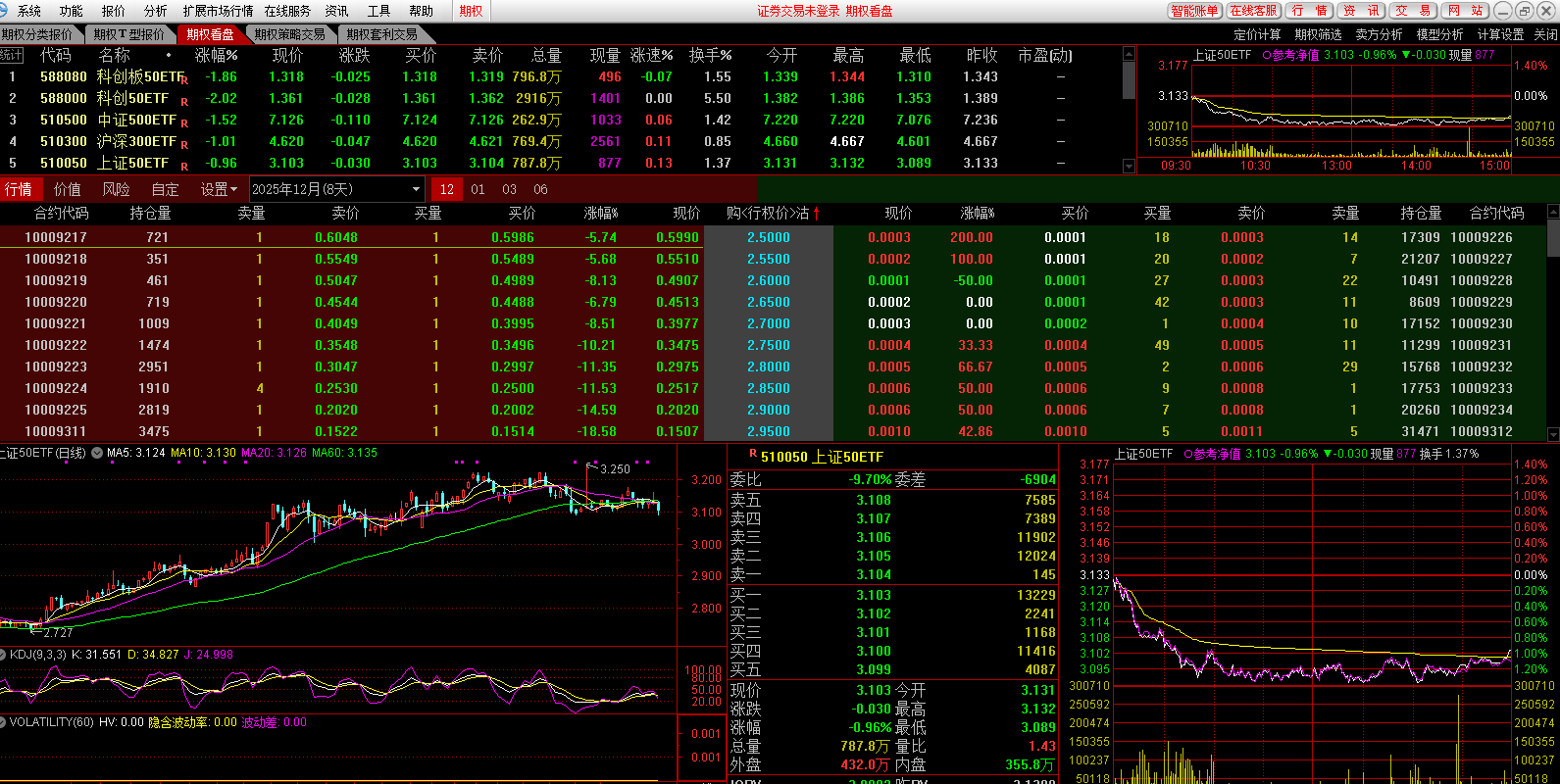1560x784 pixels.
Task: Open the 2025年12月(8天) expiry dropdown
Action: pyautogui.click(x=336, y=189)
